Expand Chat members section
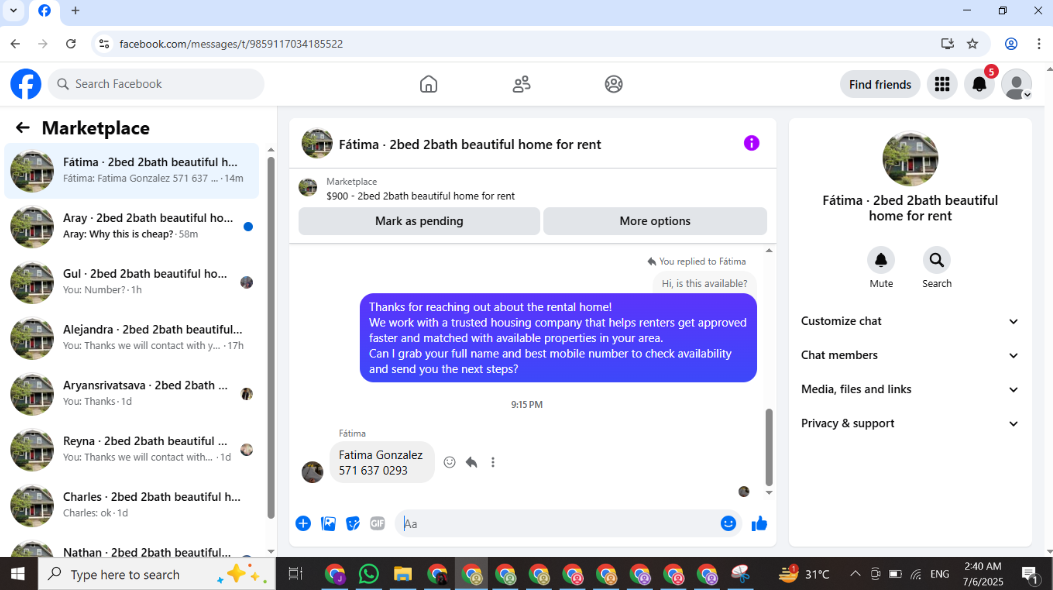Viewport: 1053px width, 590px height. pos(910,355)
